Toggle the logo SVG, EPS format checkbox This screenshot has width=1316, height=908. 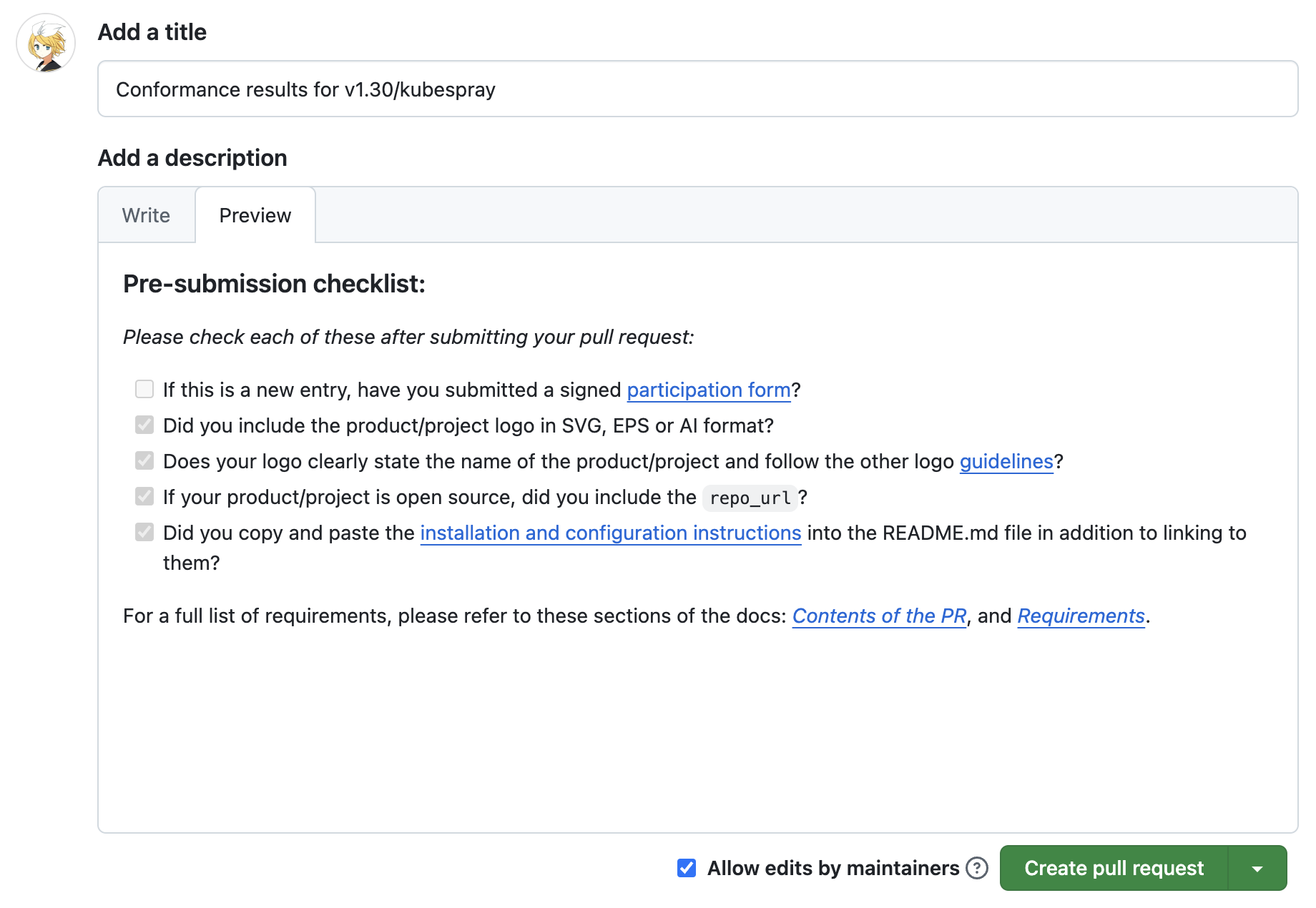click(144, 425)
